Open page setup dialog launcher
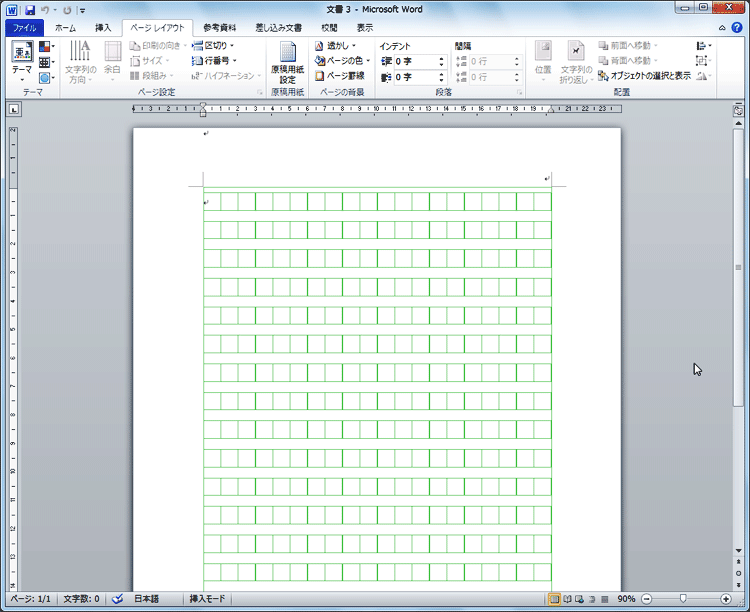 pyautogui.click(x=260, y=92)
